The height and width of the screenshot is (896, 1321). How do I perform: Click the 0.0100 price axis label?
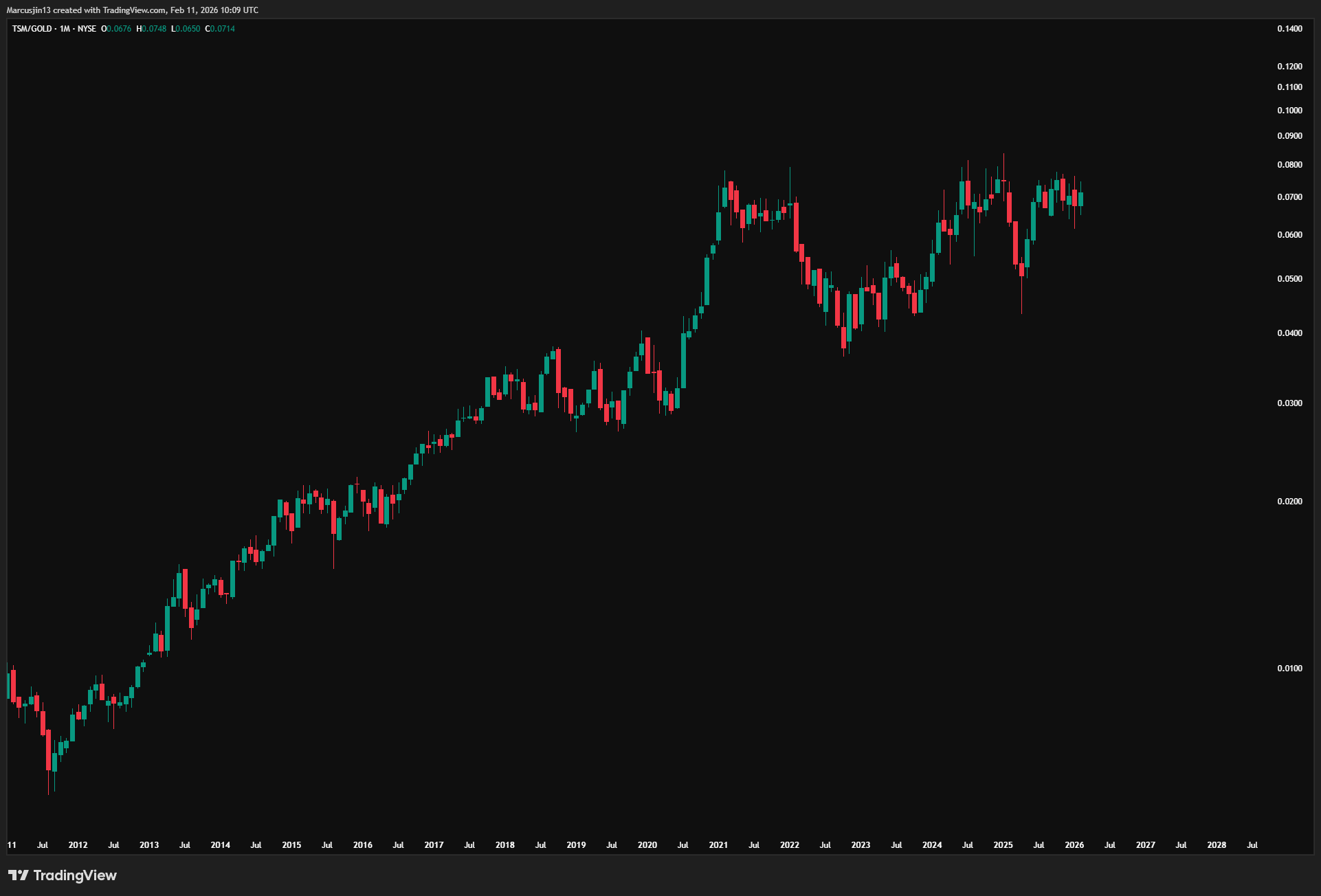[1289, 669]
